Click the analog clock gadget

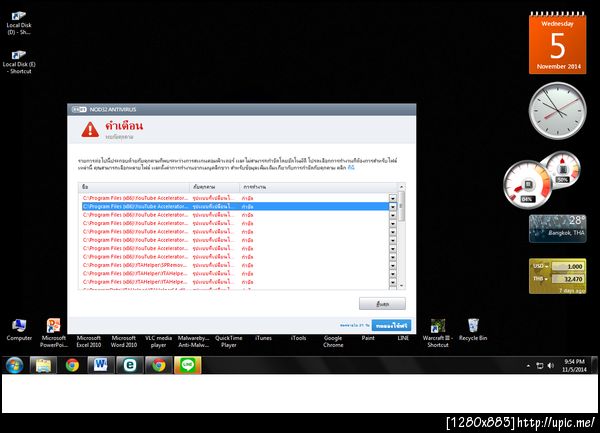click(x=557, y=111)
